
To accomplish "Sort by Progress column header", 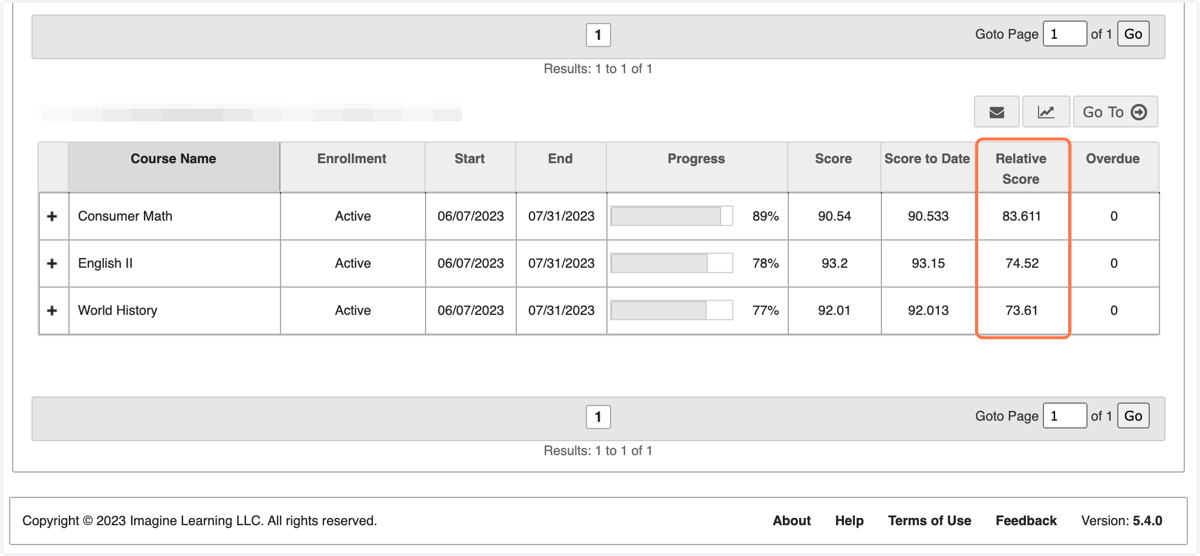I will [x=696, y=167].
